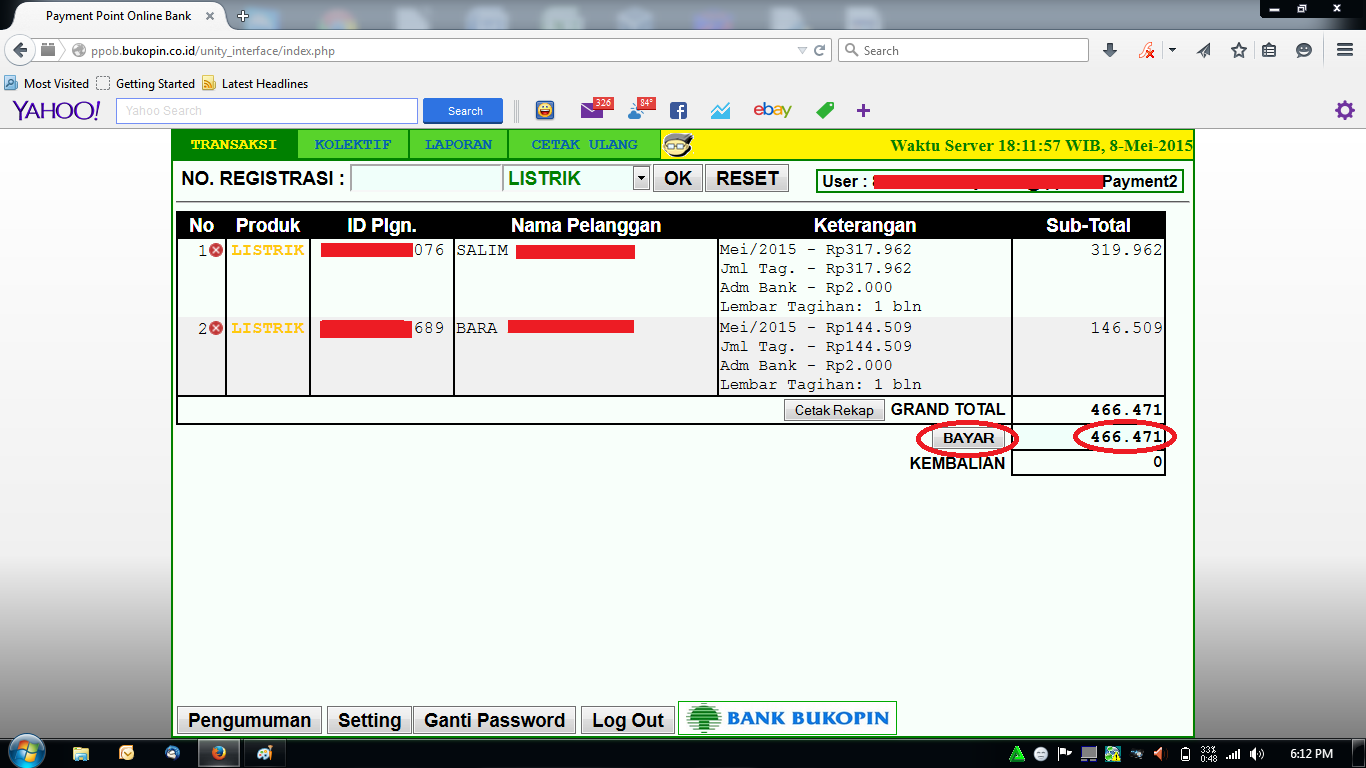Check the weather icon showing 84 degrees

point(637,110)
